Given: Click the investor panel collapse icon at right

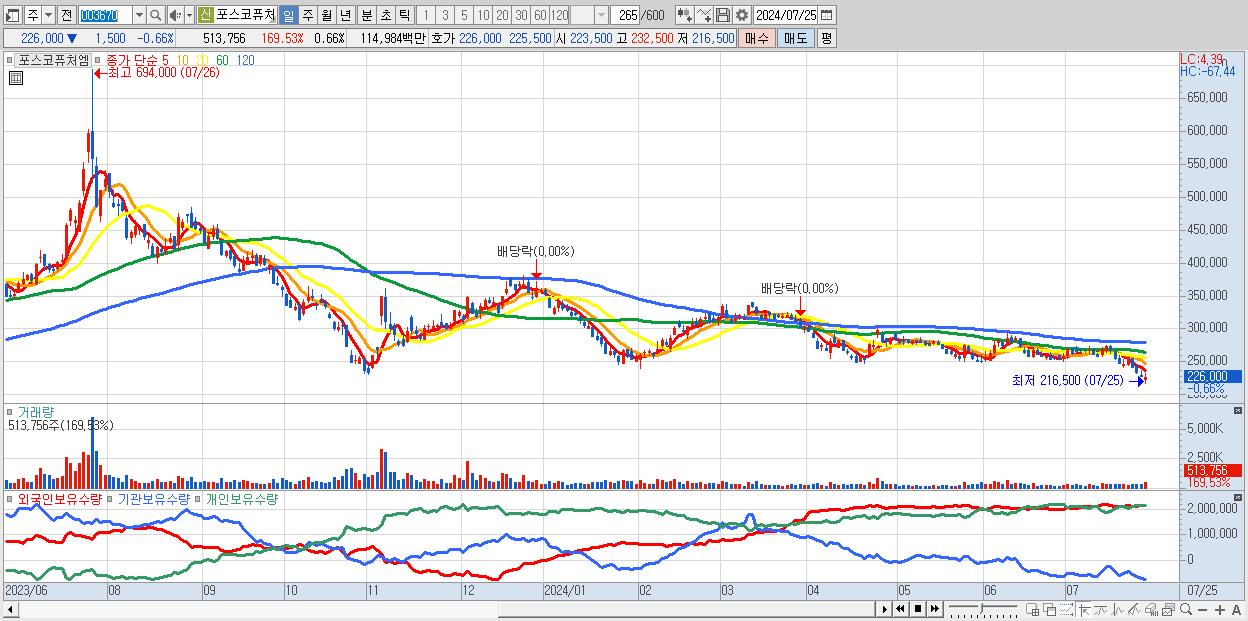Looking at the screenshot, I should pos(1240,498).
